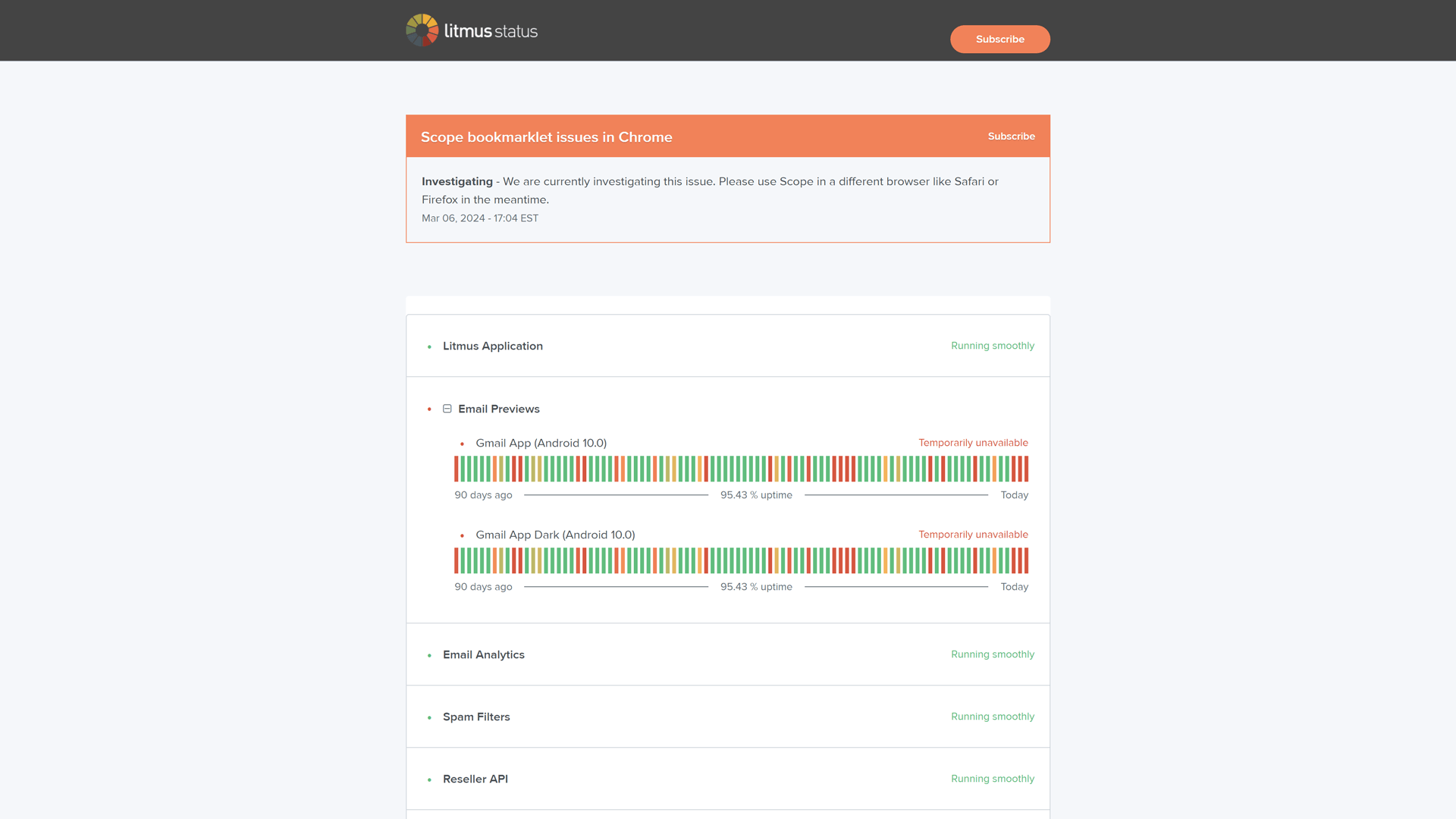Open the Scope bookmarklet incident title
Screen dimensions: 1456x819
pyautogui.click(x=546, y=137)
